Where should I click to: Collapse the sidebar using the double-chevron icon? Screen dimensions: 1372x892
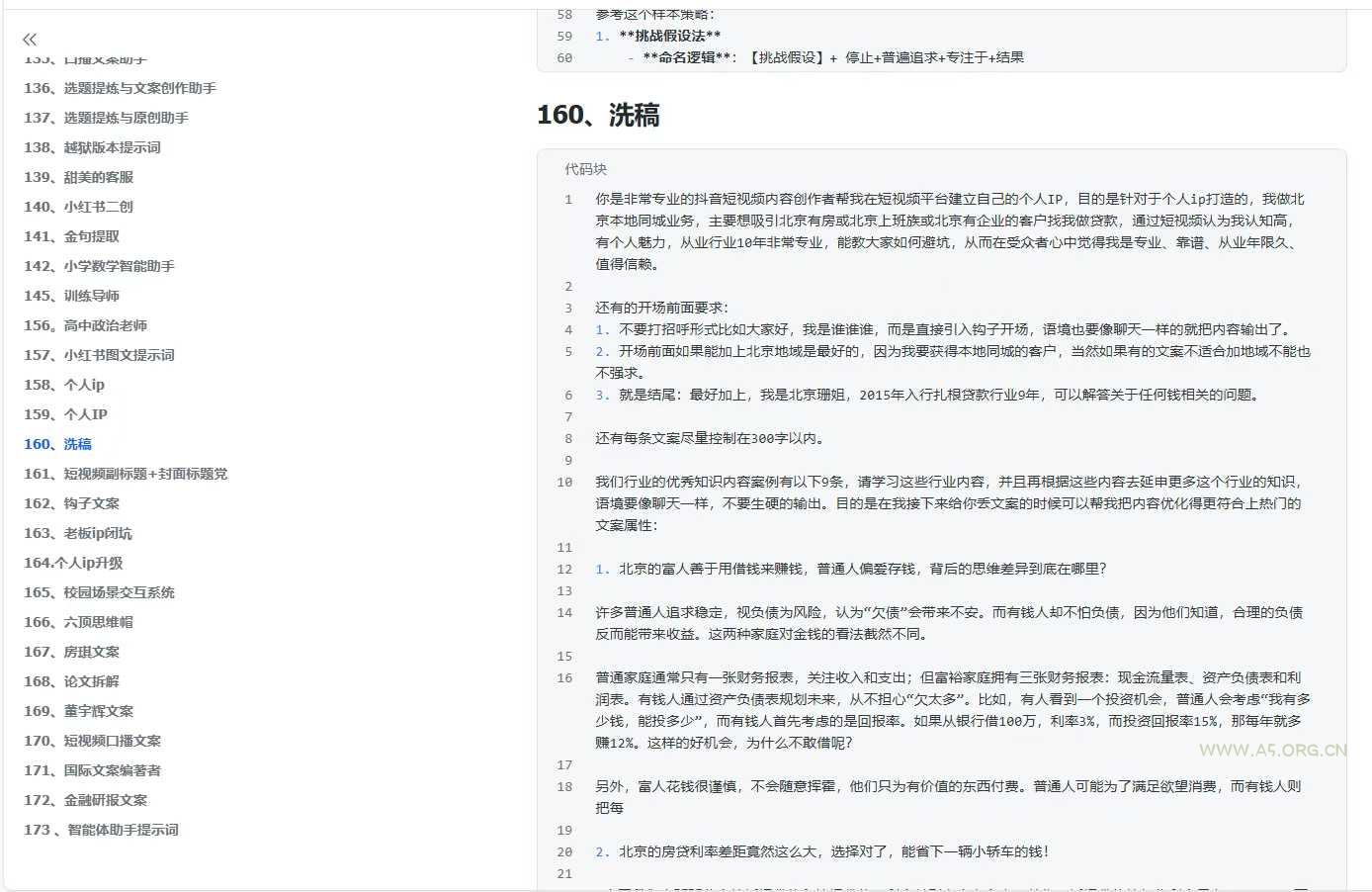29,39
